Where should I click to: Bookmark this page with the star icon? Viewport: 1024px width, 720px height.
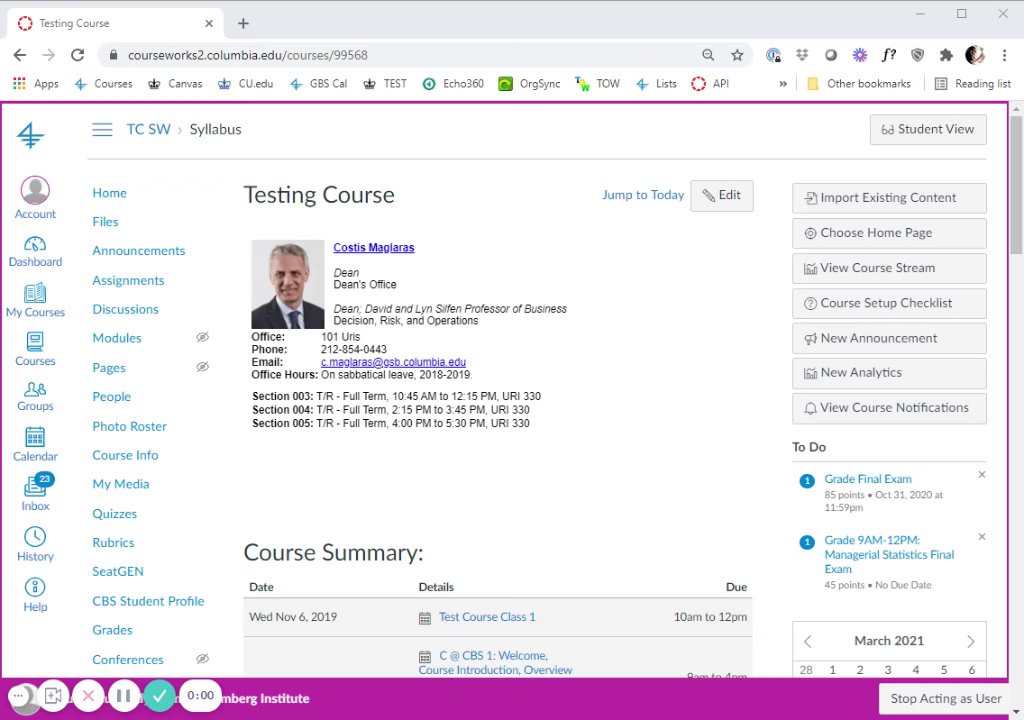tap(737, 55)
